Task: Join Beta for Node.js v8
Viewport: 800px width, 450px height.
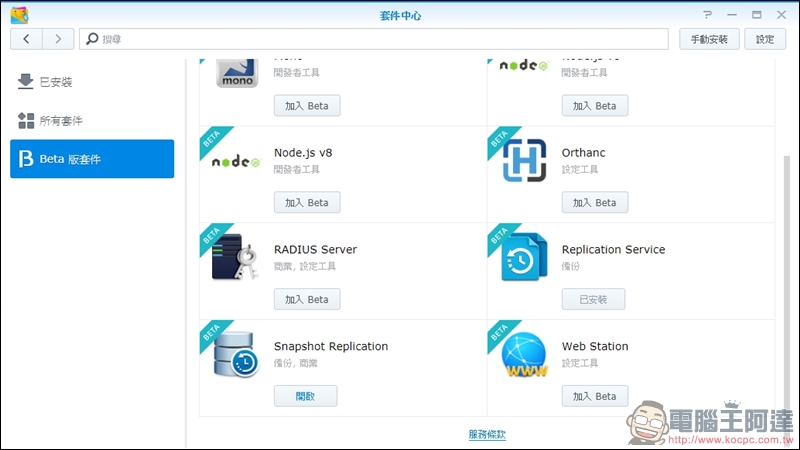Action: tap(307, 203)
